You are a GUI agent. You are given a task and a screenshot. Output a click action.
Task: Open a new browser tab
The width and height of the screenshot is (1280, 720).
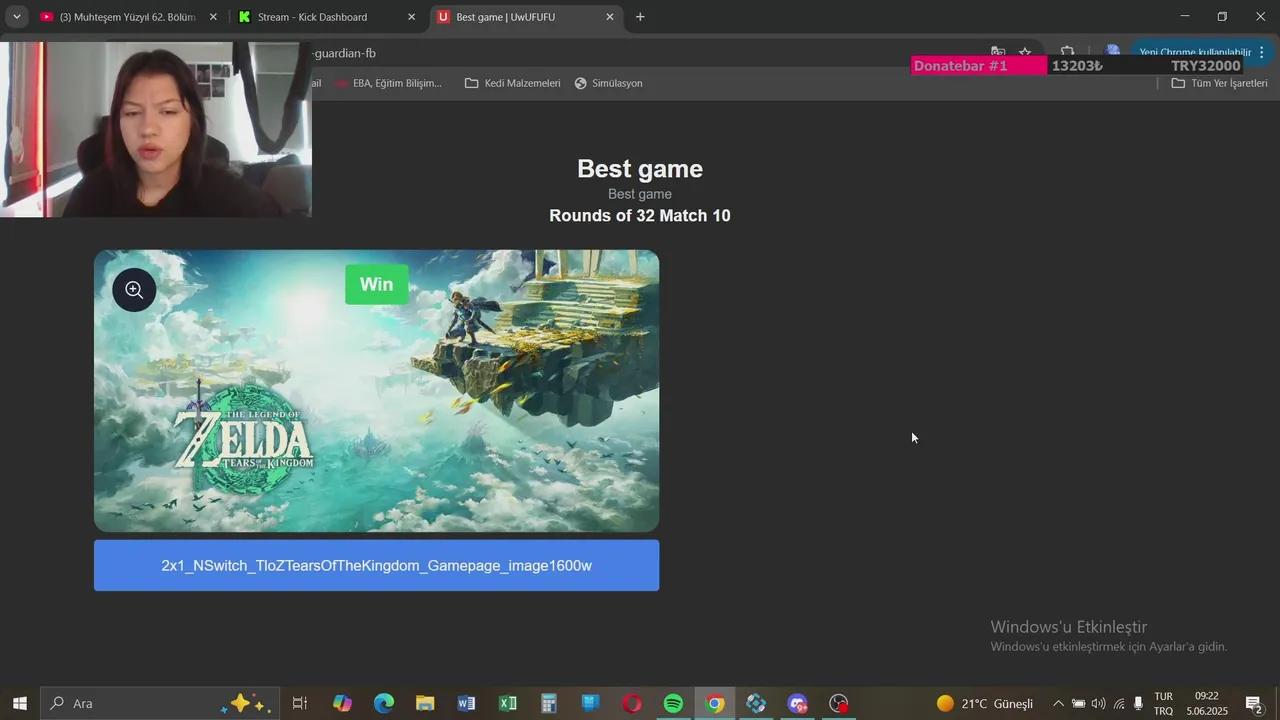[x=640, y=17]
